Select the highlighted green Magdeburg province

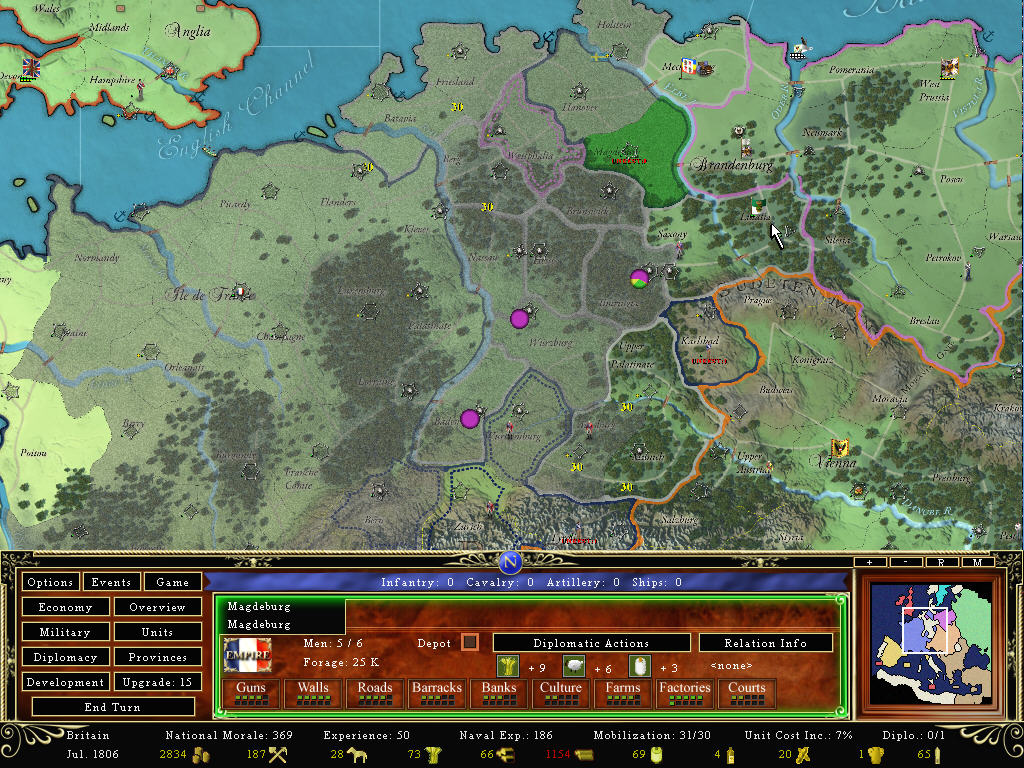pos(640,153)
